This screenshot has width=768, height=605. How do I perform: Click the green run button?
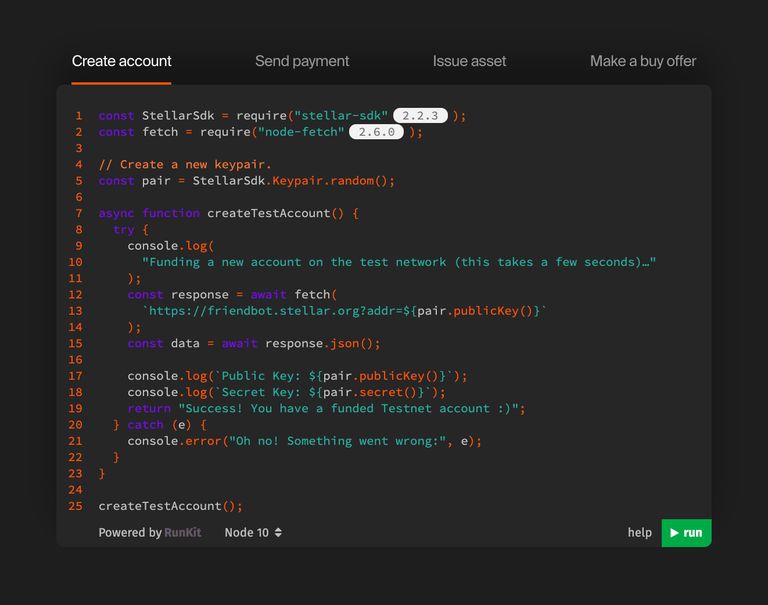686,533
